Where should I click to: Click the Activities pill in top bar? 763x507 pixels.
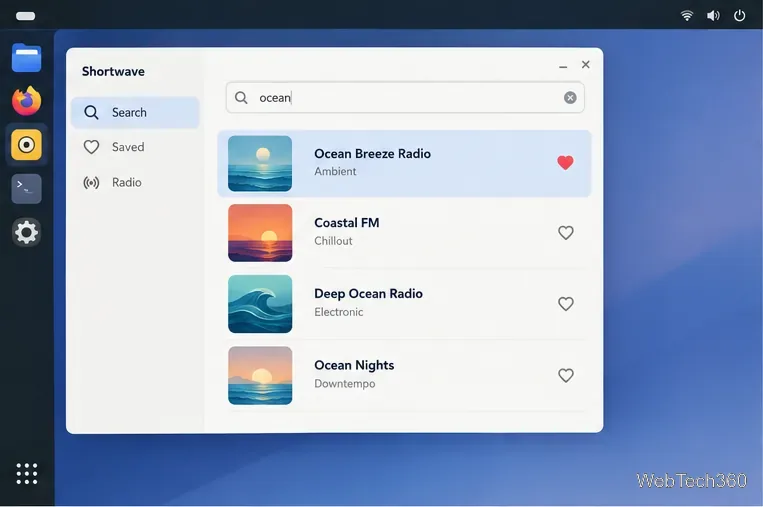coord(25,16)
